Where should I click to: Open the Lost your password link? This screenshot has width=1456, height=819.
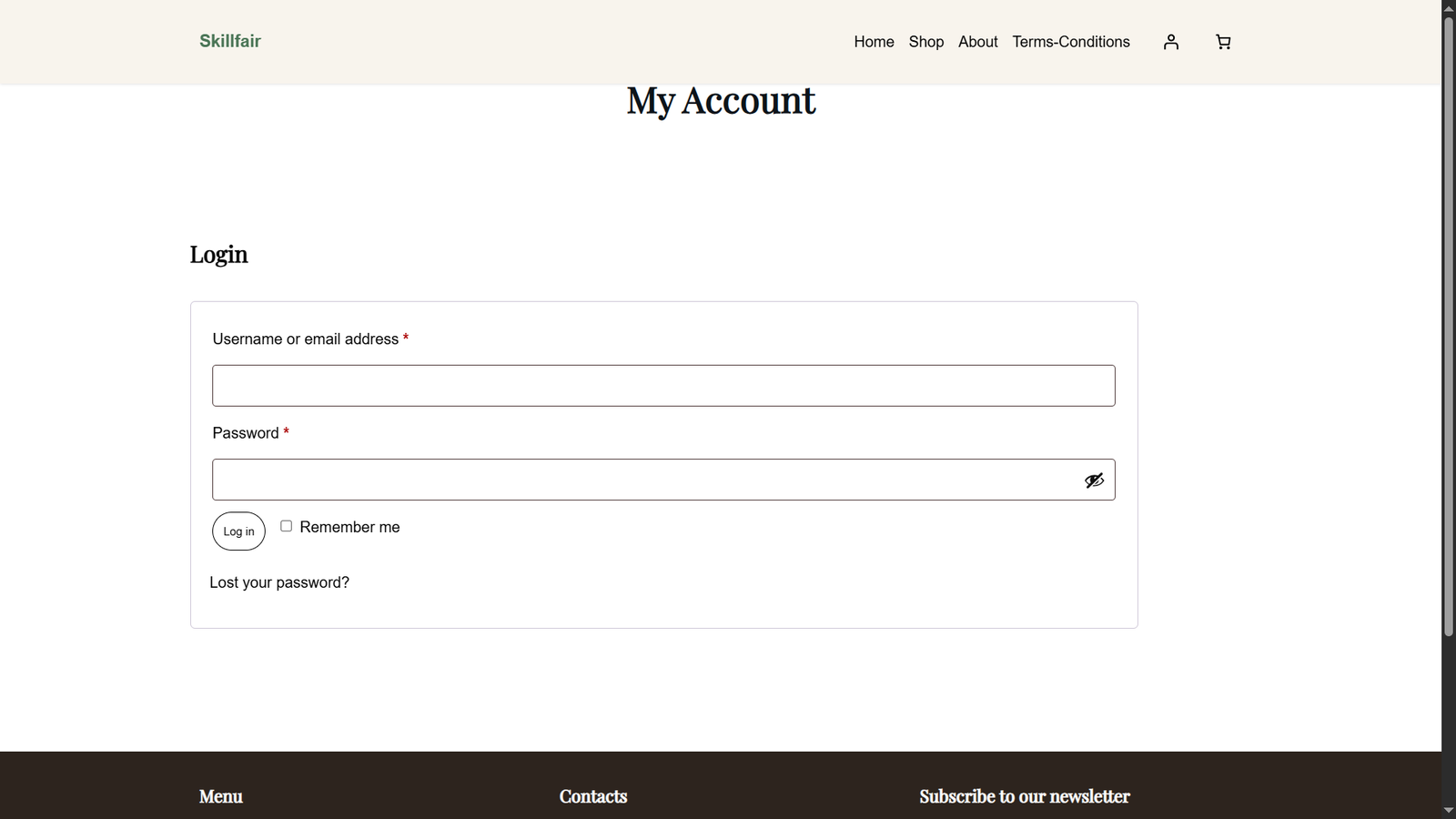279,582
